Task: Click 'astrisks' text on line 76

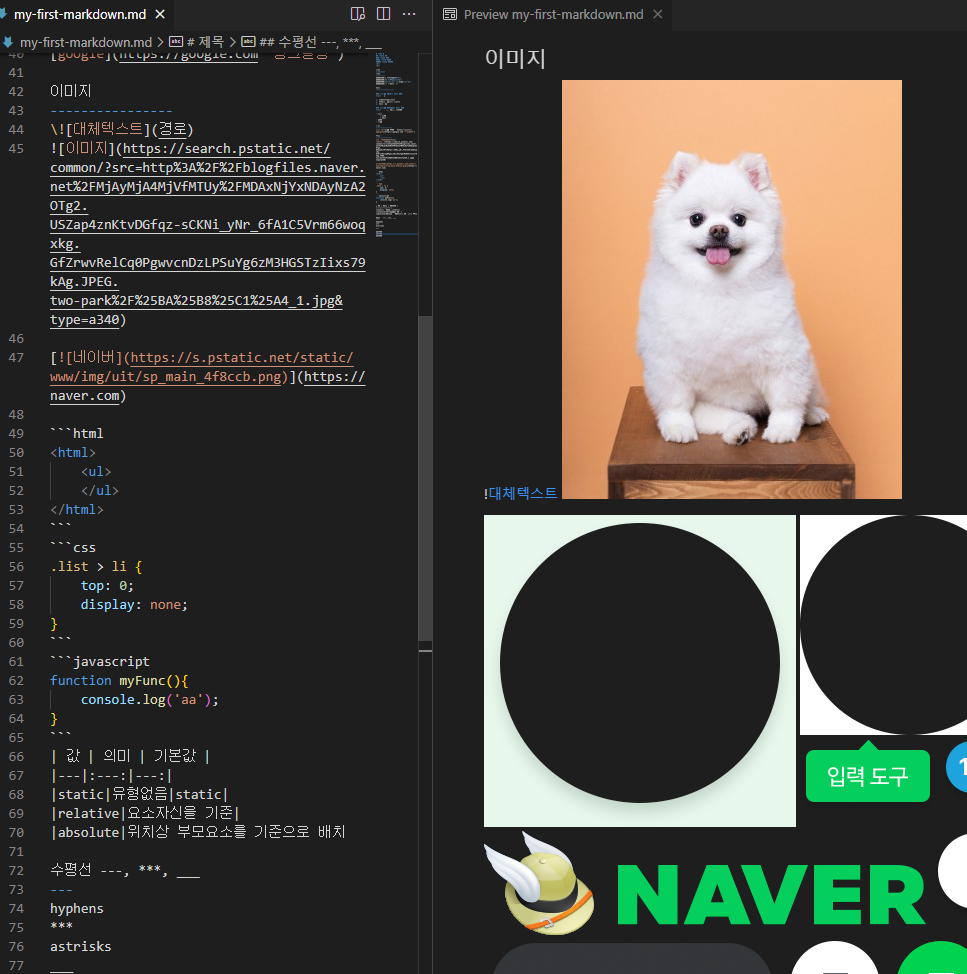Action: pyautogui.click(x=81, y=947)
